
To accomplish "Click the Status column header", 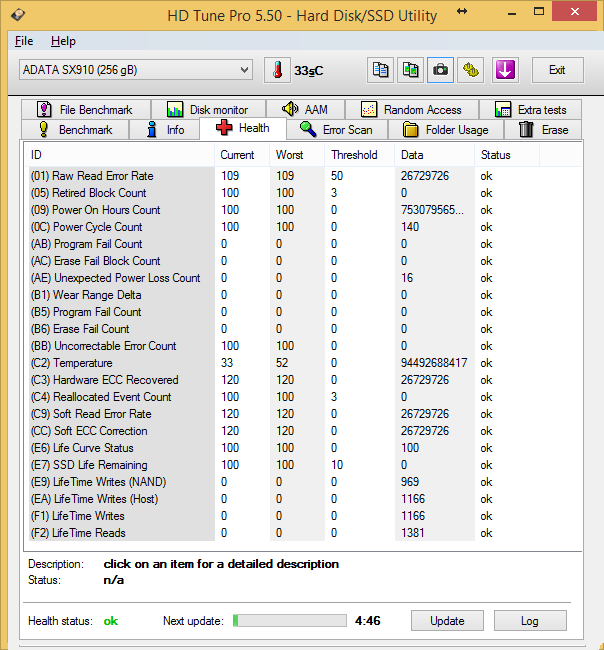I will click(x=507, y=155).
